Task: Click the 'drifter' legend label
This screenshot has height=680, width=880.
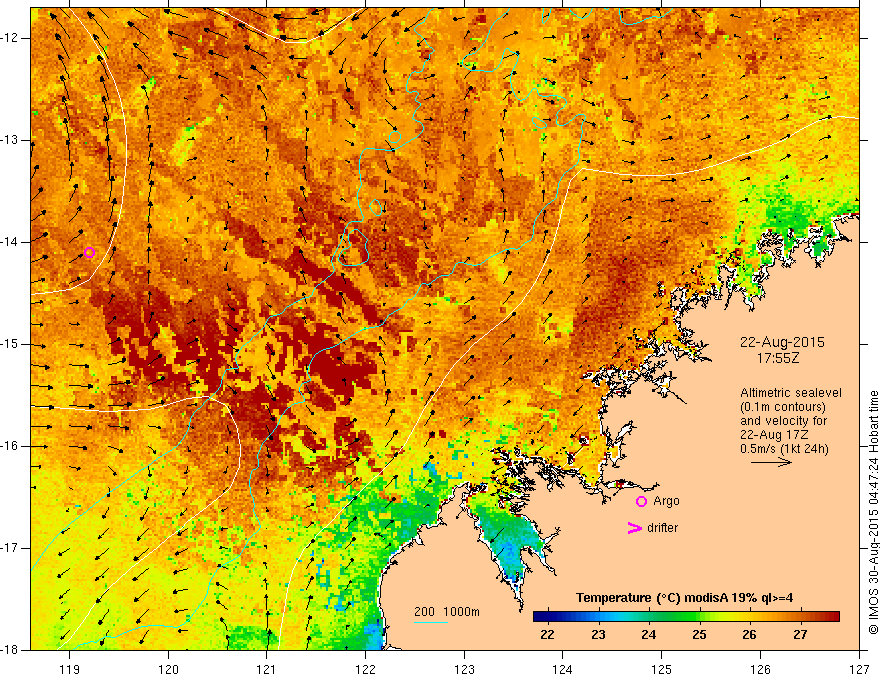Action: (662, 528)
